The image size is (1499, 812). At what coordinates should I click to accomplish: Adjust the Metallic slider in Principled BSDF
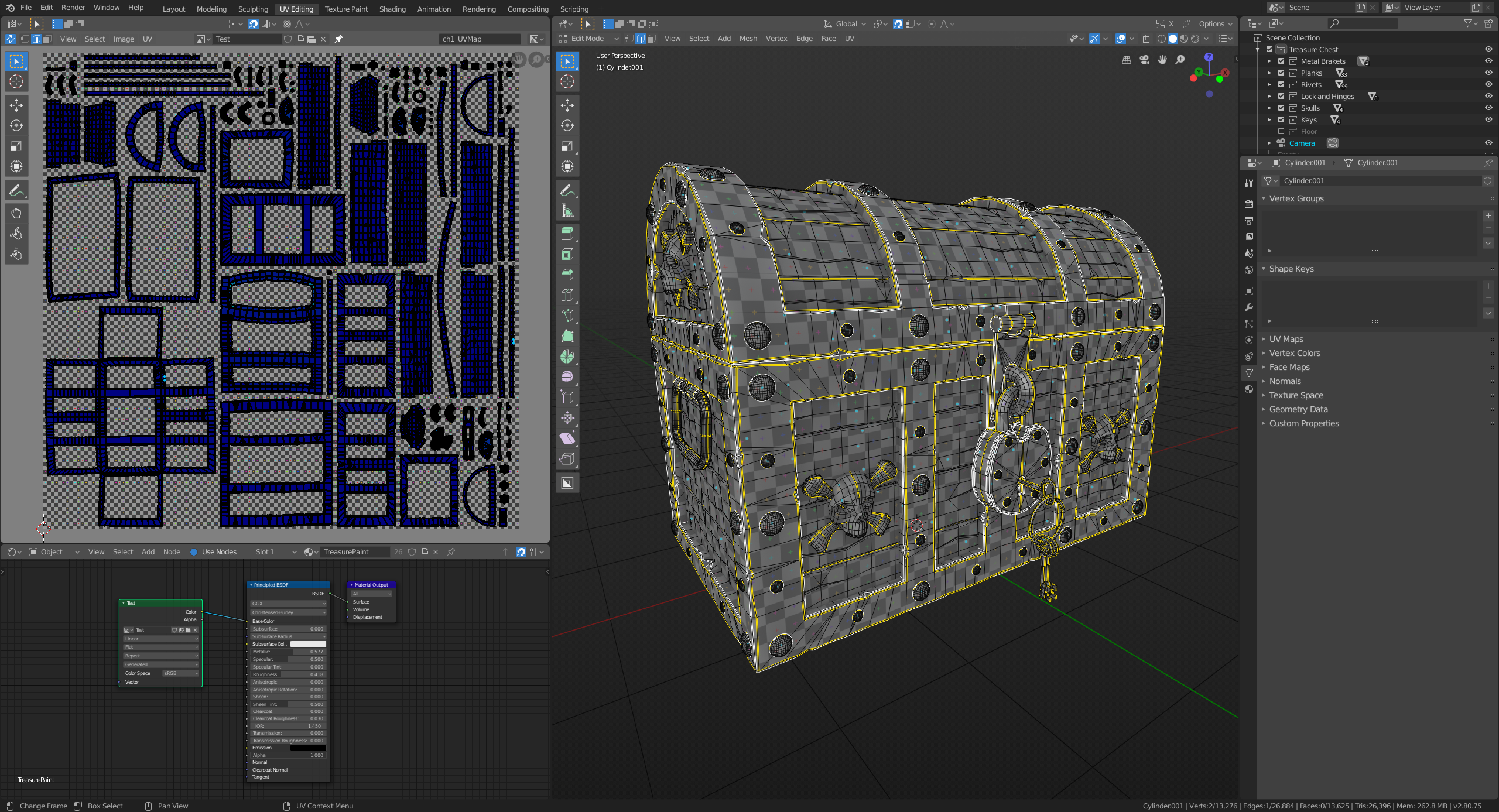point(288,652)
